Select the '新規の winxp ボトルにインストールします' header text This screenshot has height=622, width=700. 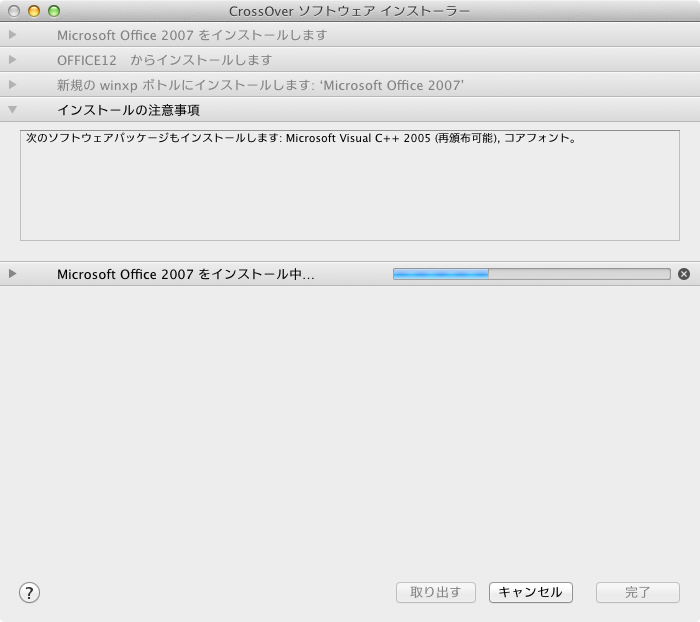click(x=260, y=85)
